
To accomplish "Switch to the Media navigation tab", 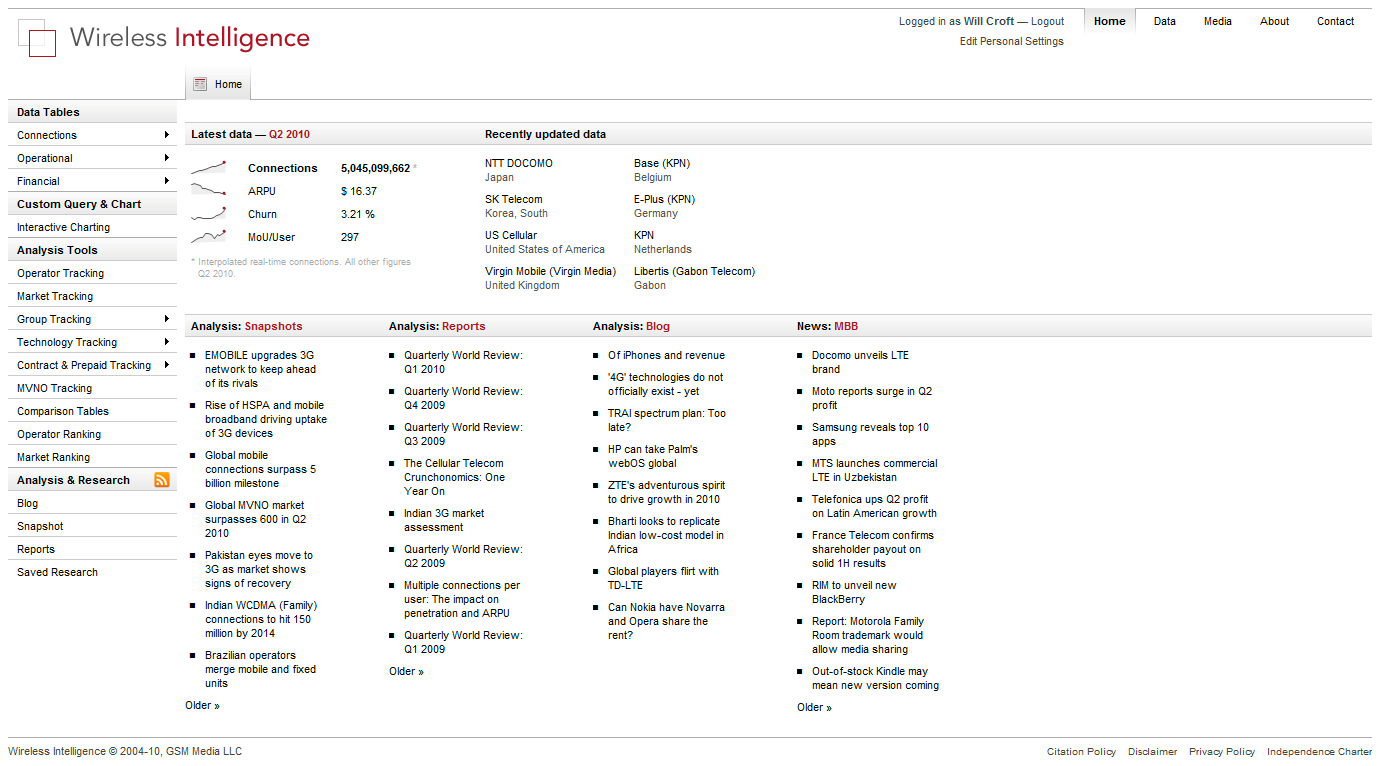I will (x=1217, y=21).
